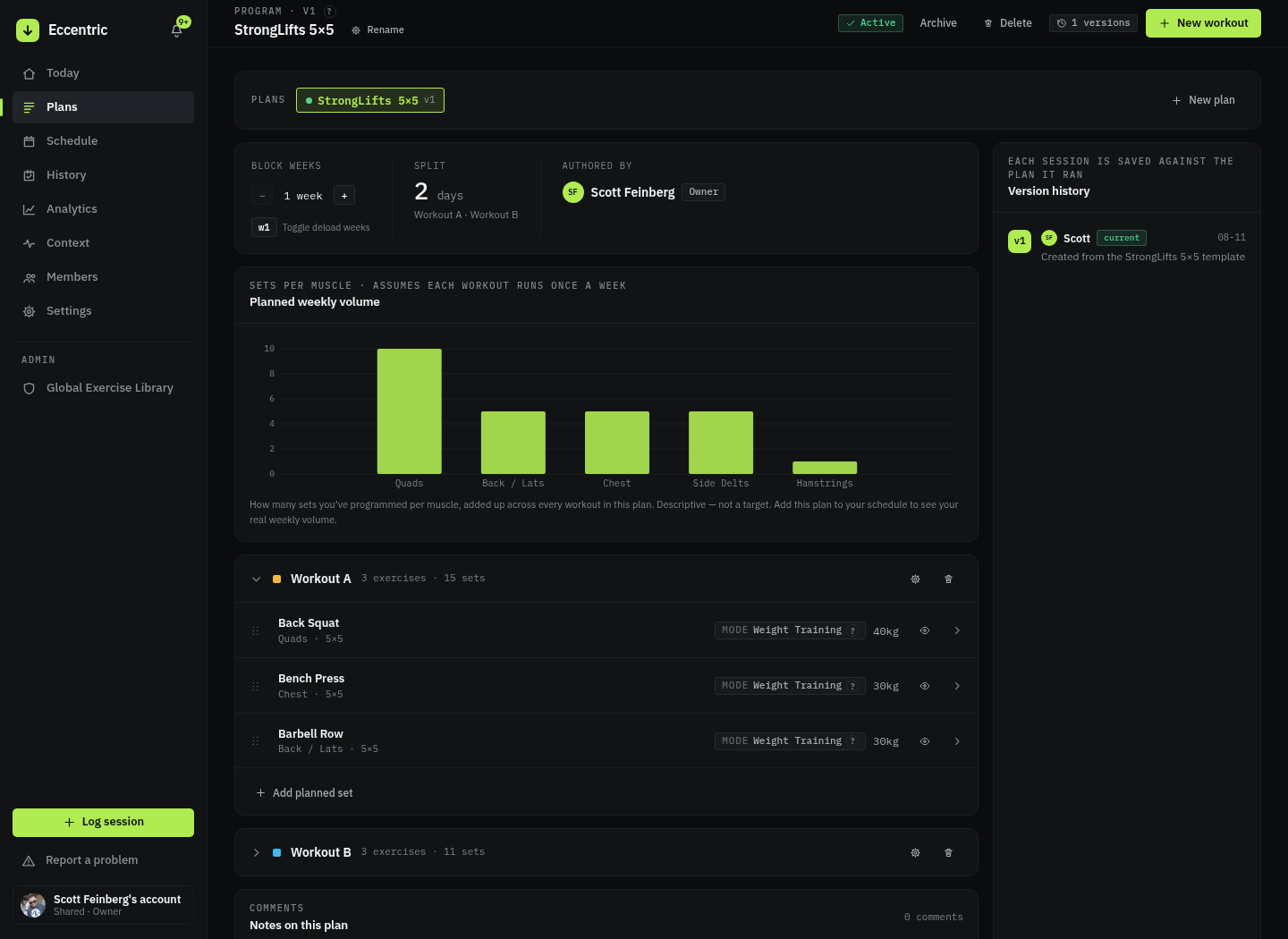This screenshot has width=1288, height=939.
Task: Expand the Barbell Row chevron
Action: pos(957,741)
